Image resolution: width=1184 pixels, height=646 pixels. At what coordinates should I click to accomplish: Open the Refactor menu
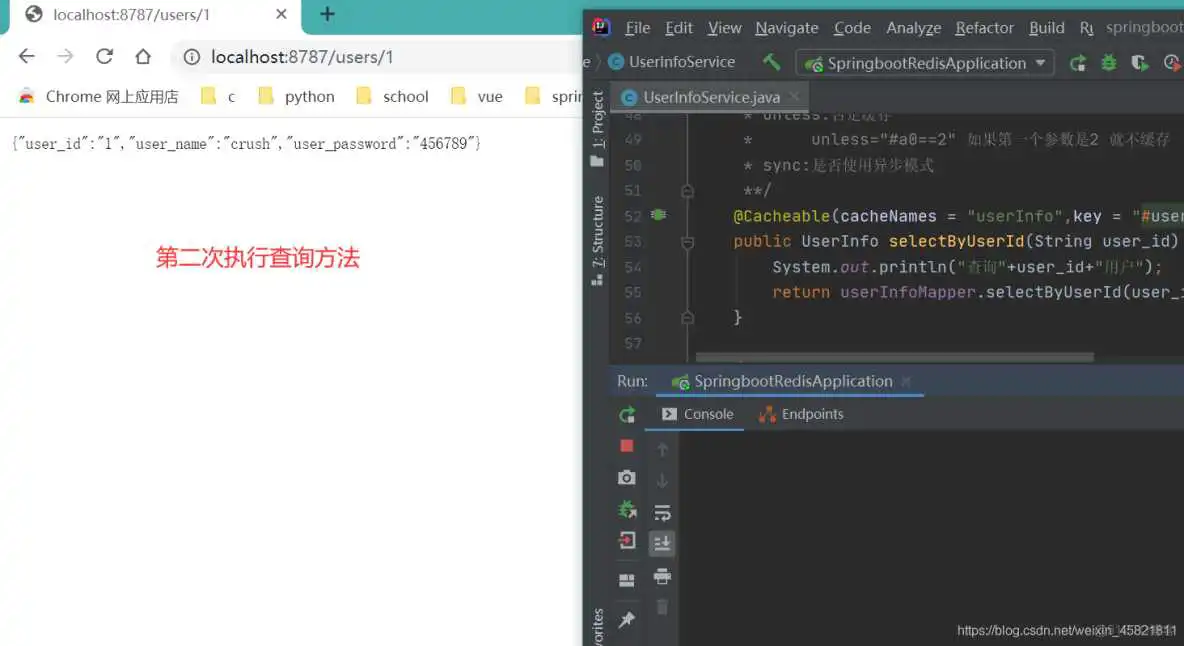point(984,27)
